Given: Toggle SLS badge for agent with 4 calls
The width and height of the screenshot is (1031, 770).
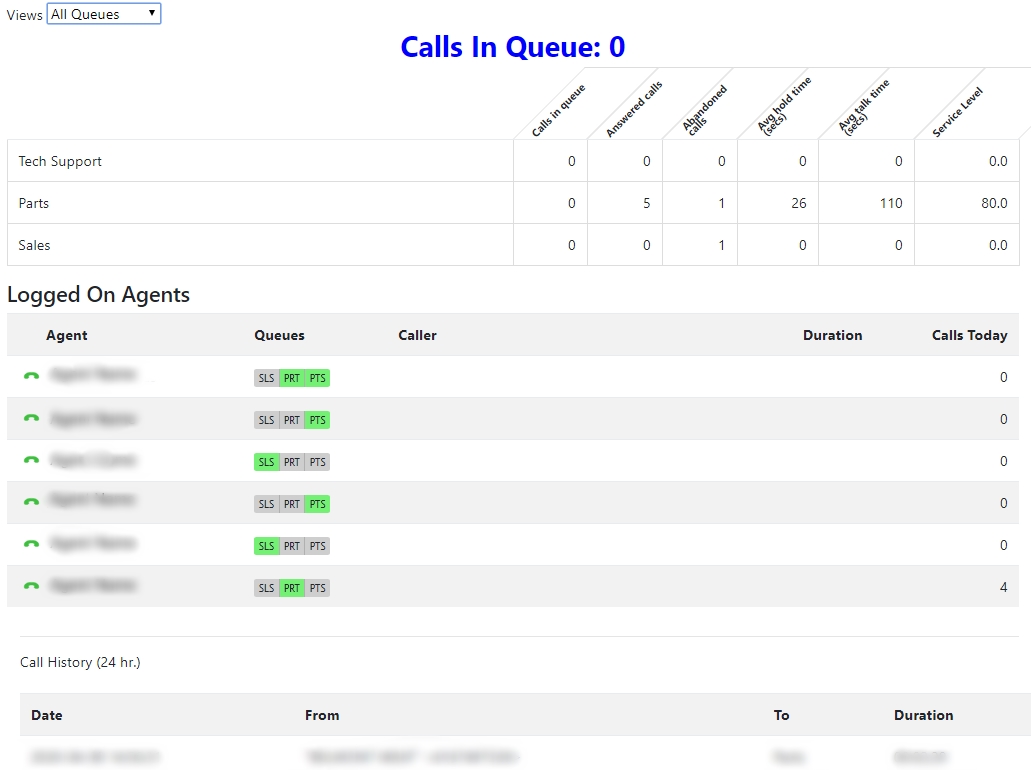Looking at the screenshot, I should coord(266,588).
